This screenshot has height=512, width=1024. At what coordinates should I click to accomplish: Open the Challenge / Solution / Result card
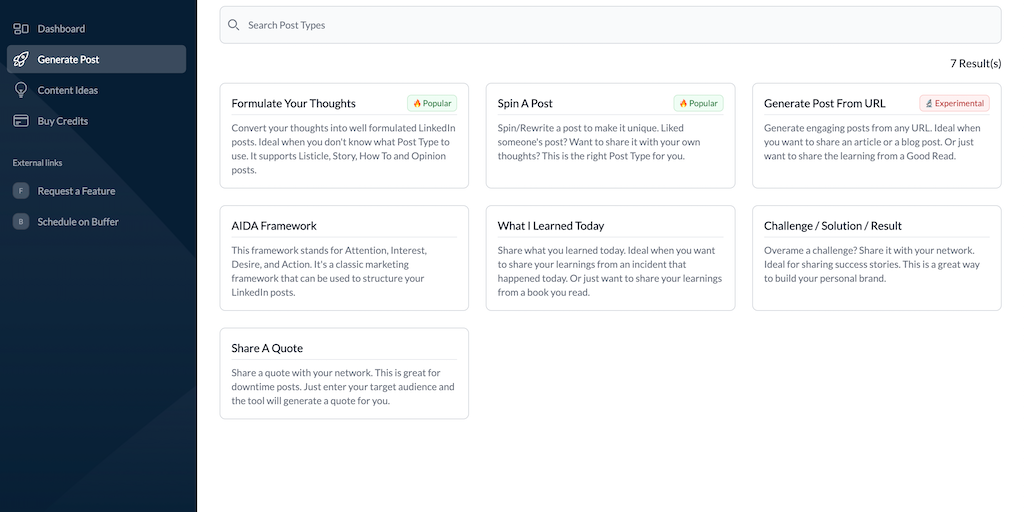tap(876, 258)
